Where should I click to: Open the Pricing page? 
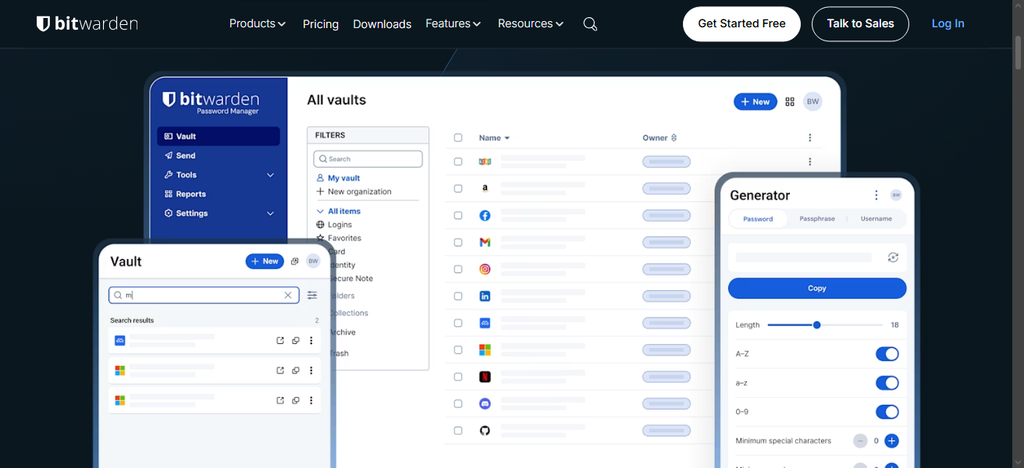pos(321,24)
